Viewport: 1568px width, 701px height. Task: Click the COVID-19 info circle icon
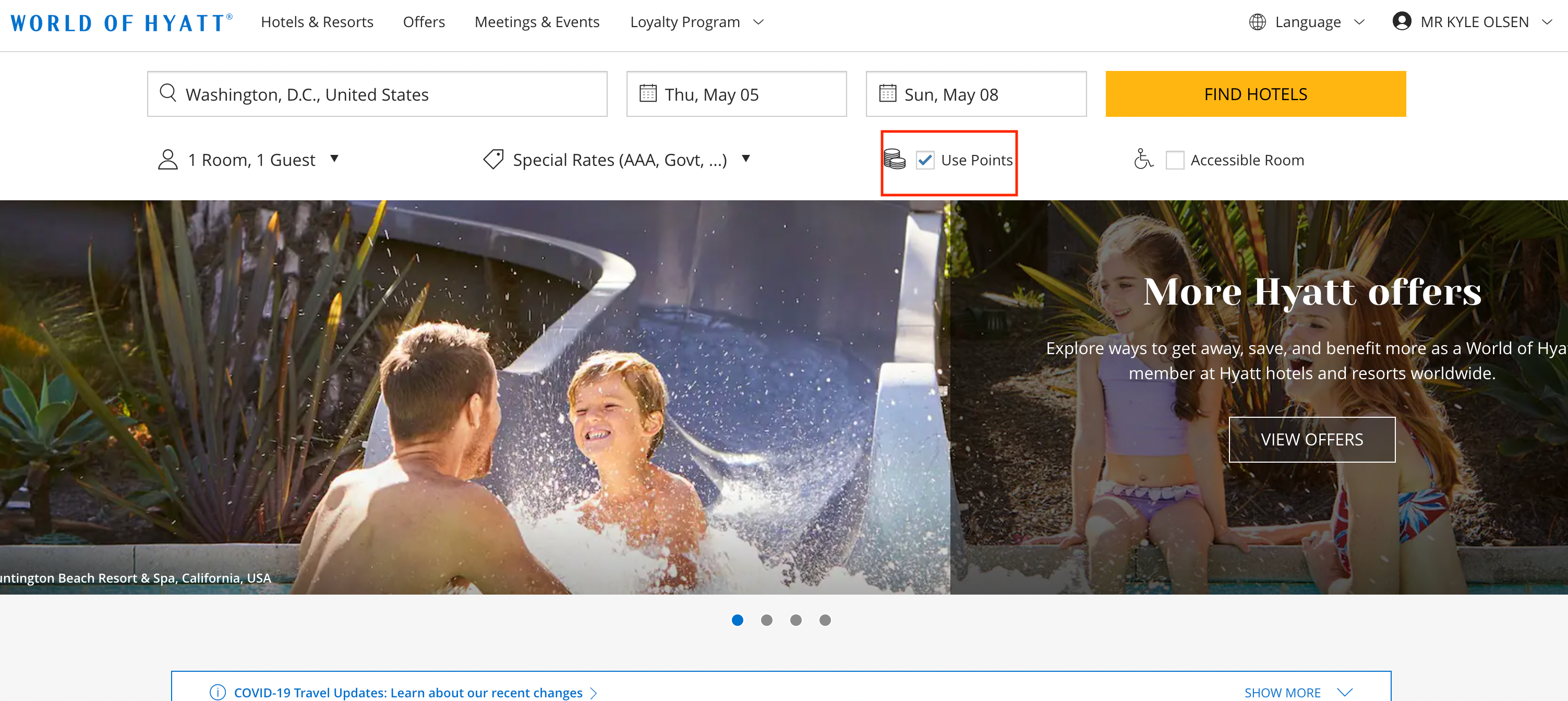tap(218, 693)
